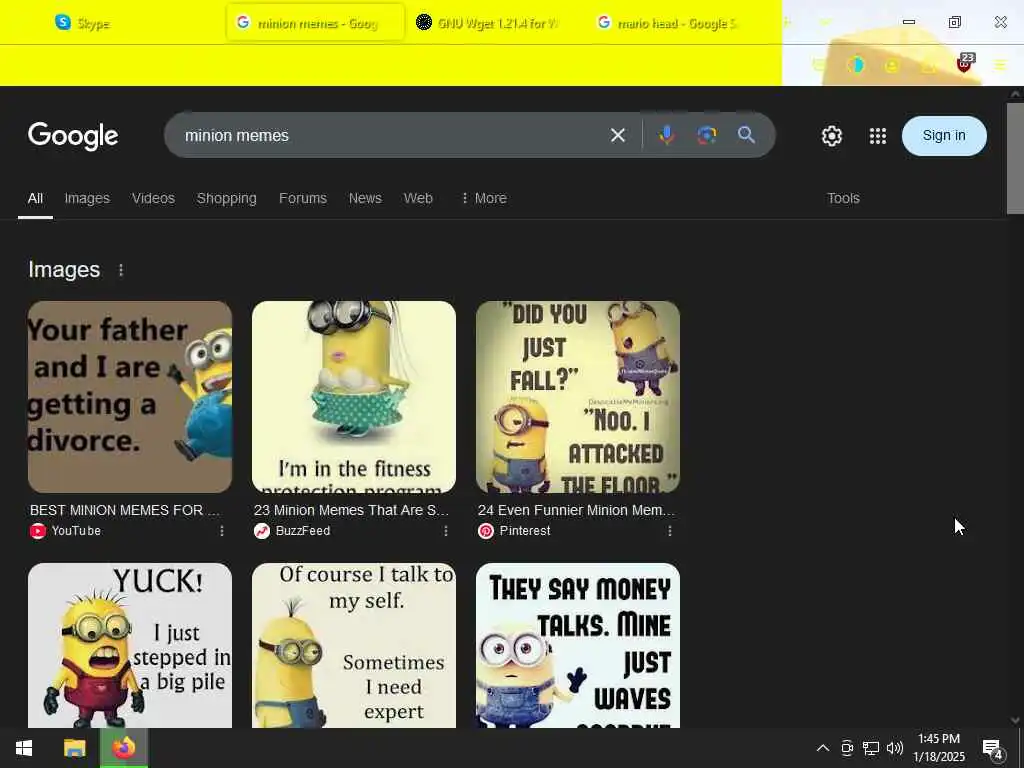Open the notification center with 4 alerts
This screenshot has width=1024, height=768.
pos(993,748)
